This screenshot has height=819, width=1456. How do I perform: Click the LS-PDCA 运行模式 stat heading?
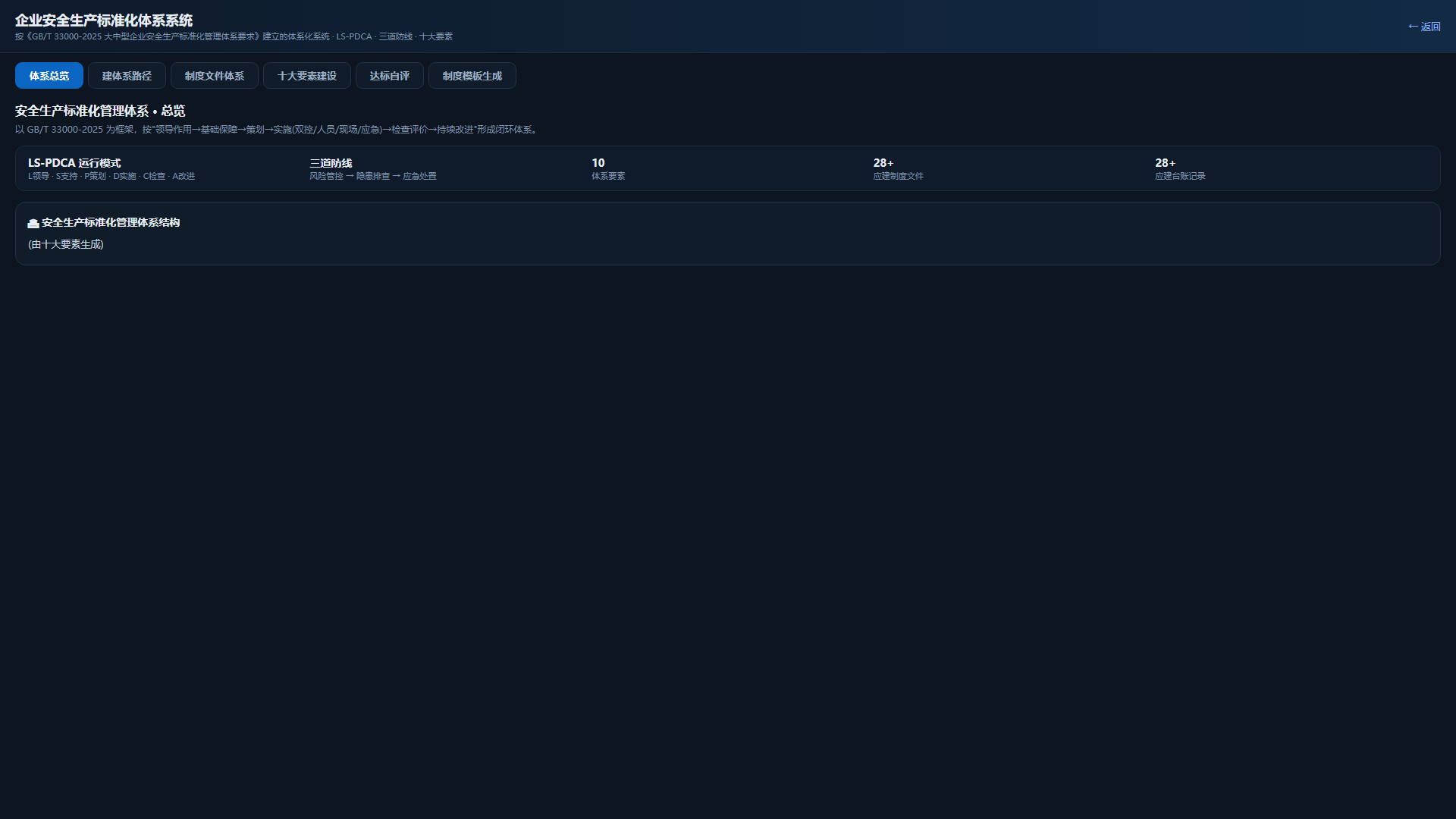(74, 163)
